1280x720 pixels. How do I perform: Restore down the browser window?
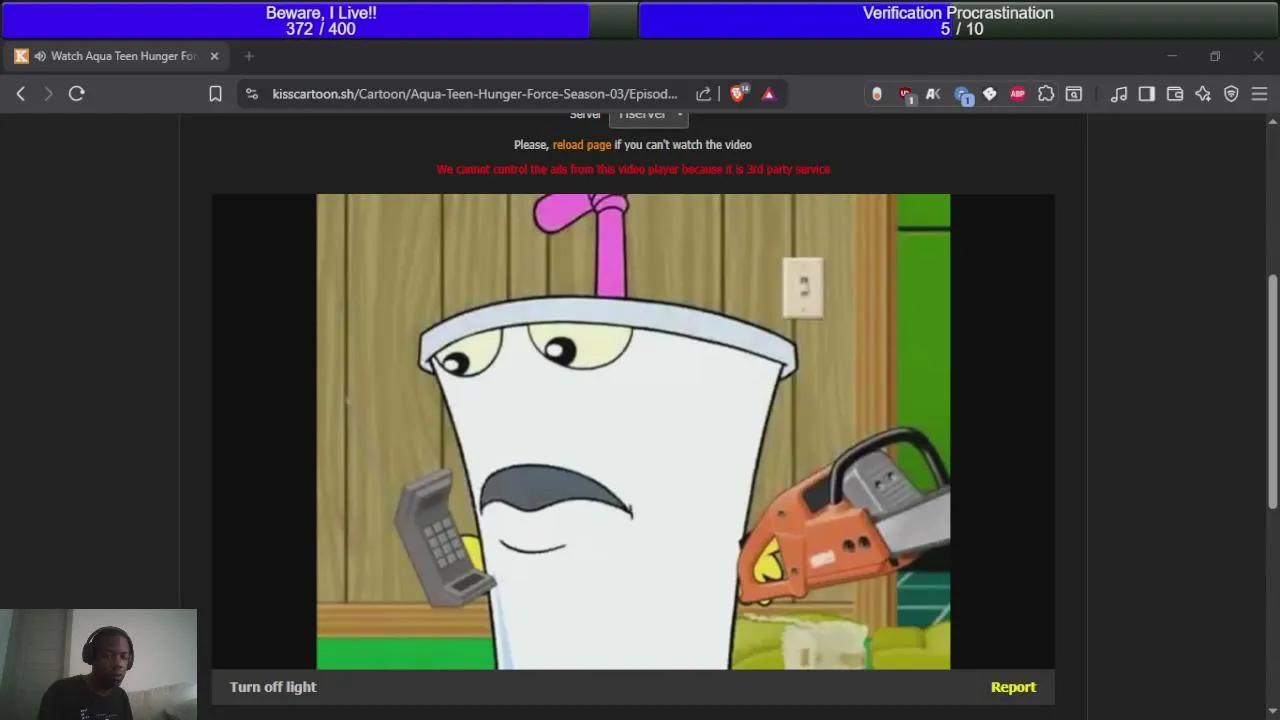tap(1215, 56)
